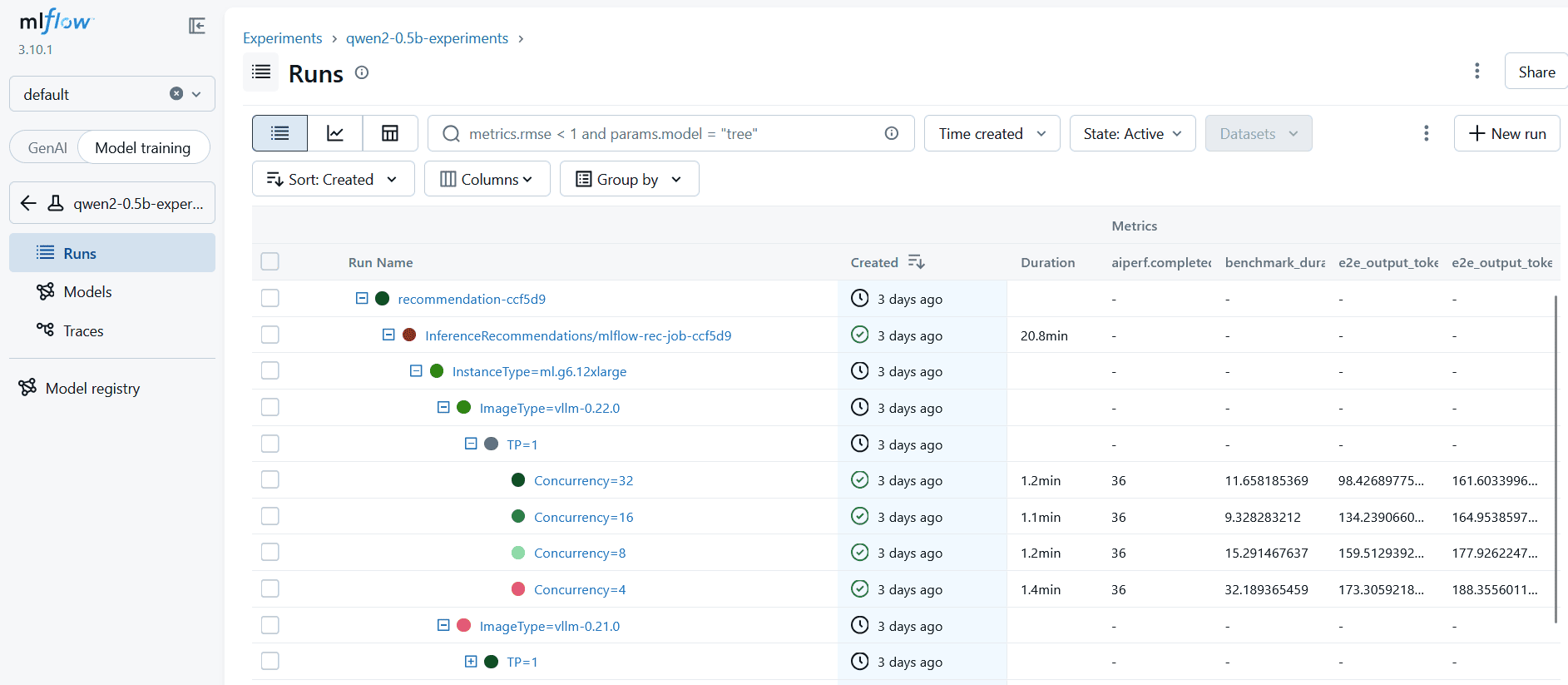Collapse the InferenceRecommendations child runs
This screenshot has height=685, width=1568.
(388, 335)
